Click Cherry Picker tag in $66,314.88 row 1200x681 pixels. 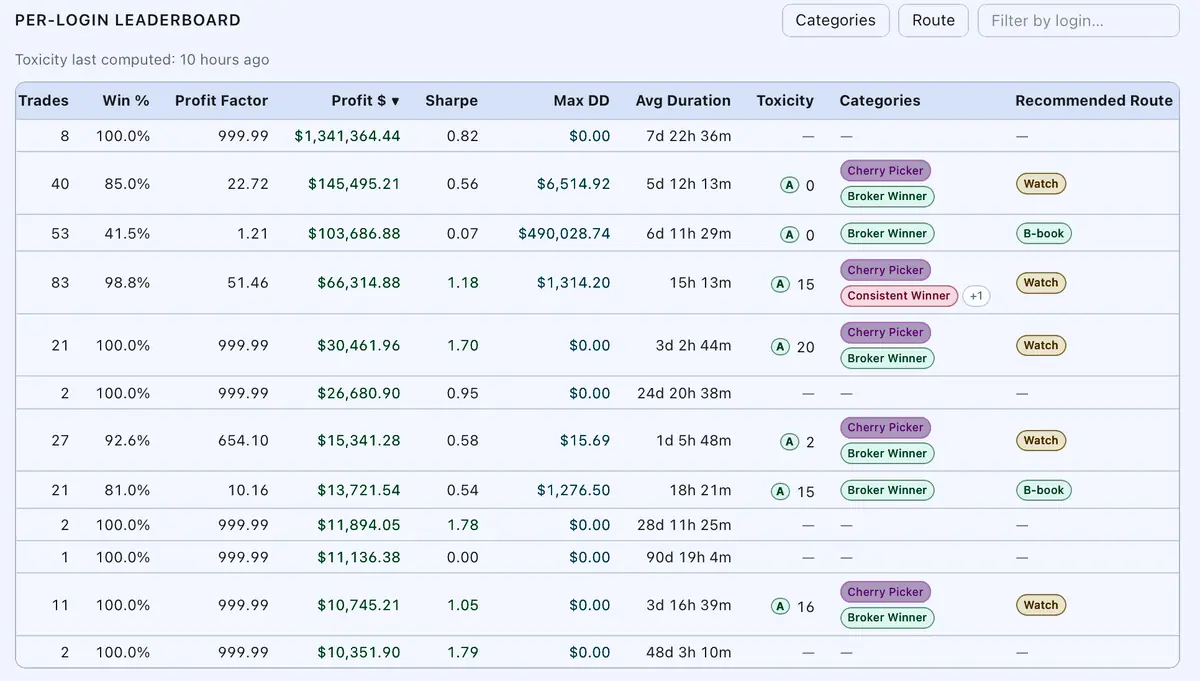885,270
